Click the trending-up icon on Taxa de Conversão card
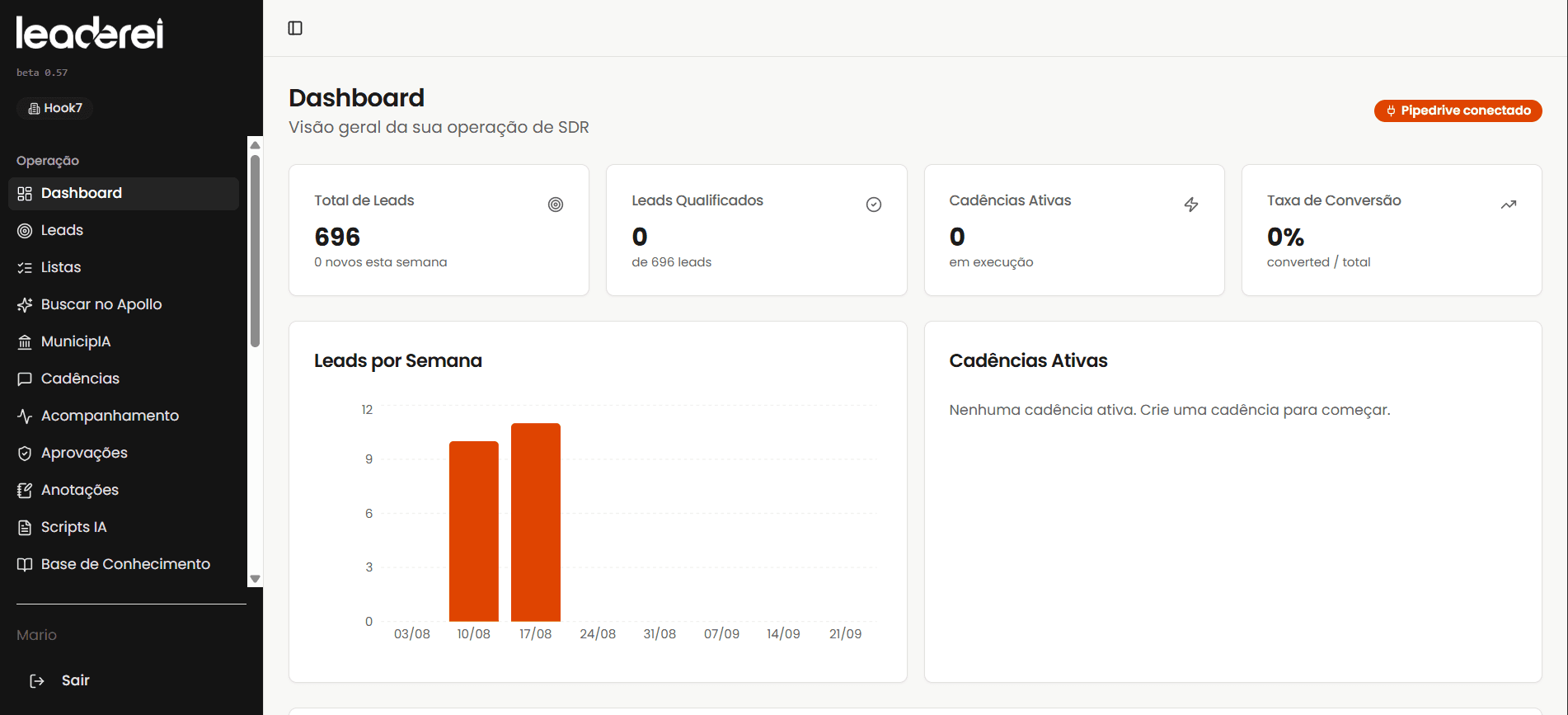This screenshot has height=715, width=1568. [1509, 205]
